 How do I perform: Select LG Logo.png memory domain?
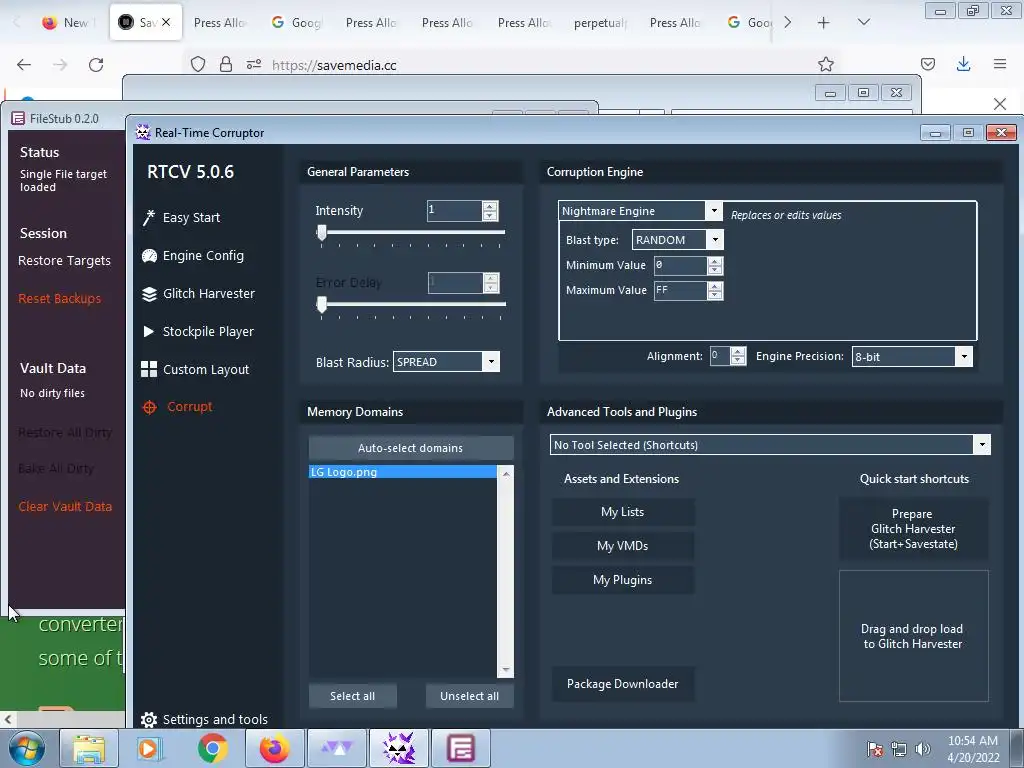pos(402,472)
